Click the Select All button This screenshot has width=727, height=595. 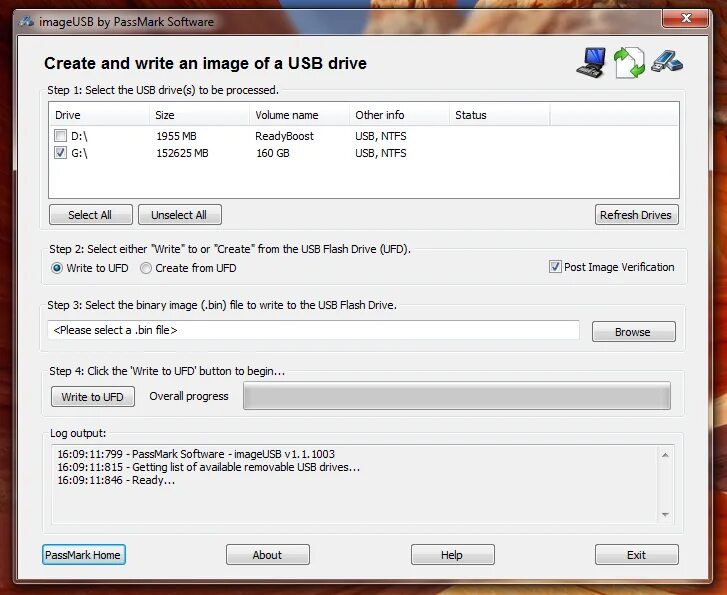click(x=90, y=215)
